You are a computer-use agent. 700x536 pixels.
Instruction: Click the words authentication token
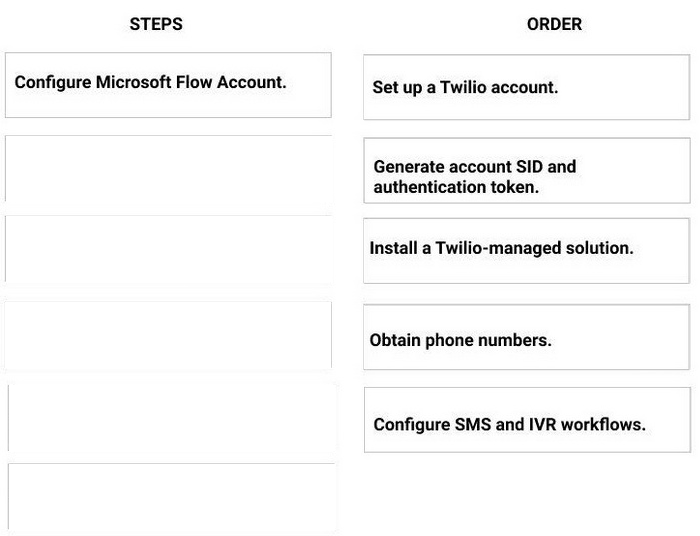click(x=456, y=187)
